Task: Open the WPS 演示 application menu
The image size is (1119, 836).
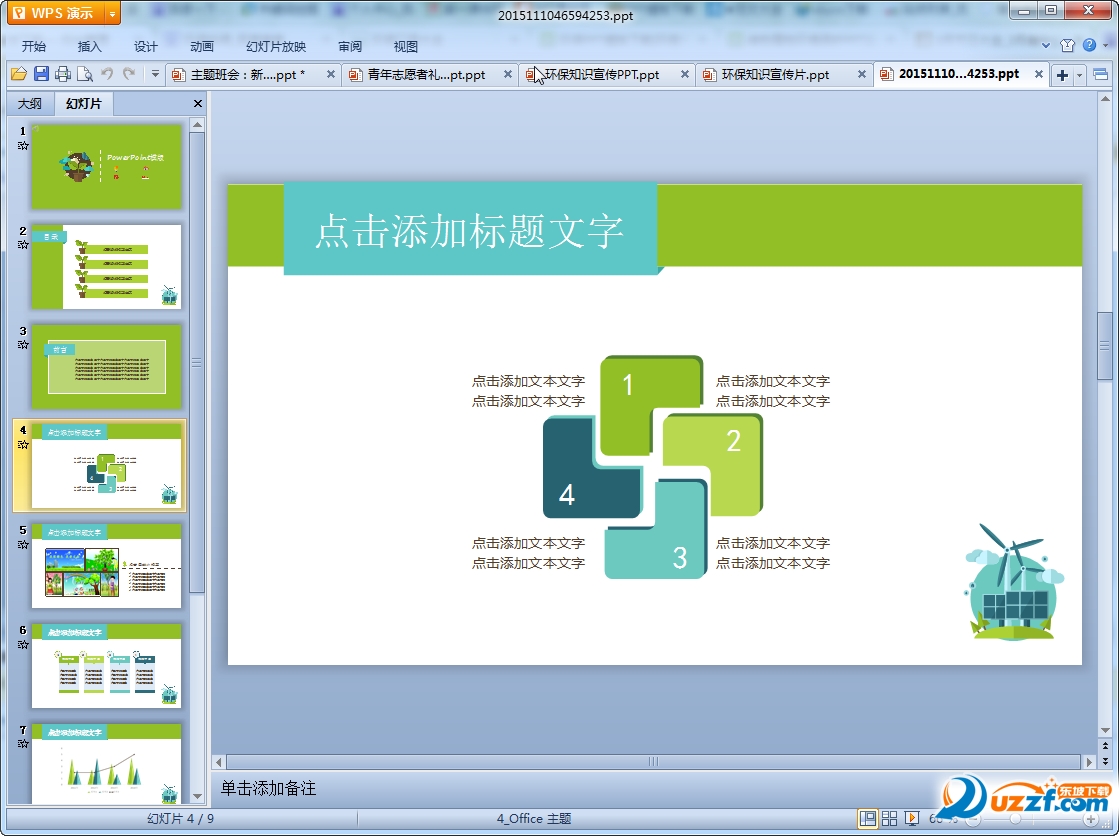Action: [56, 13]
